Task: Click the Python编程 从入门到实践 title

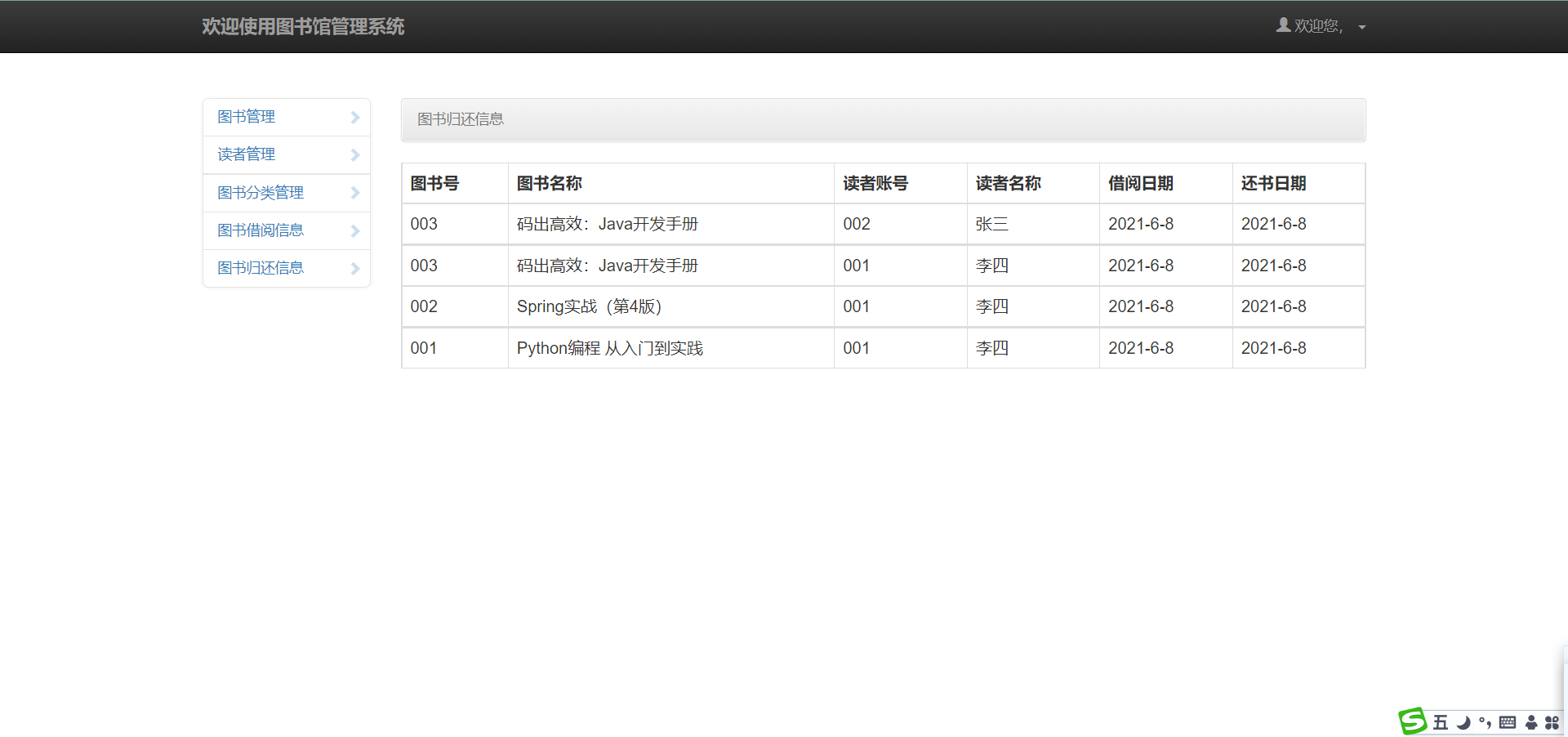Action: coord(610,348)
